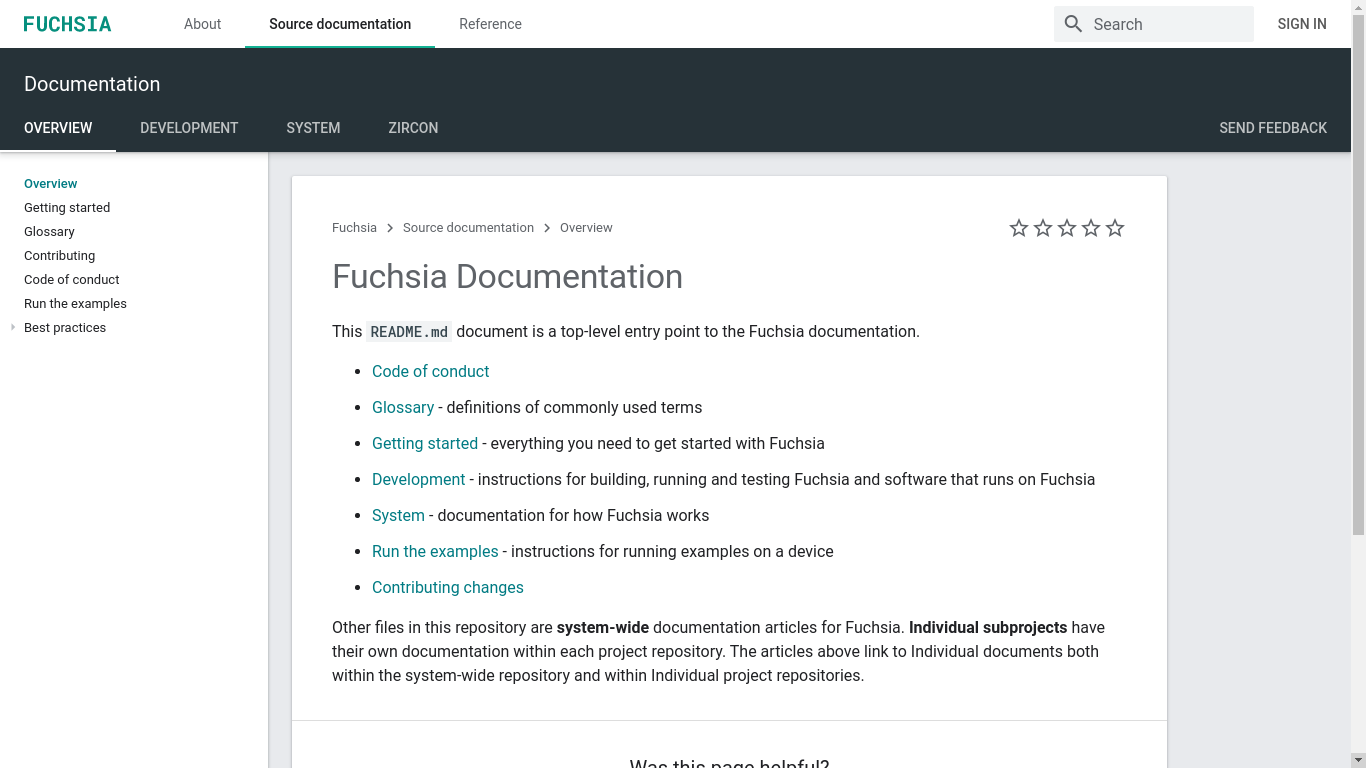Click the Documentation header title
Viewport: 1366px width, 768px height.
92,84
